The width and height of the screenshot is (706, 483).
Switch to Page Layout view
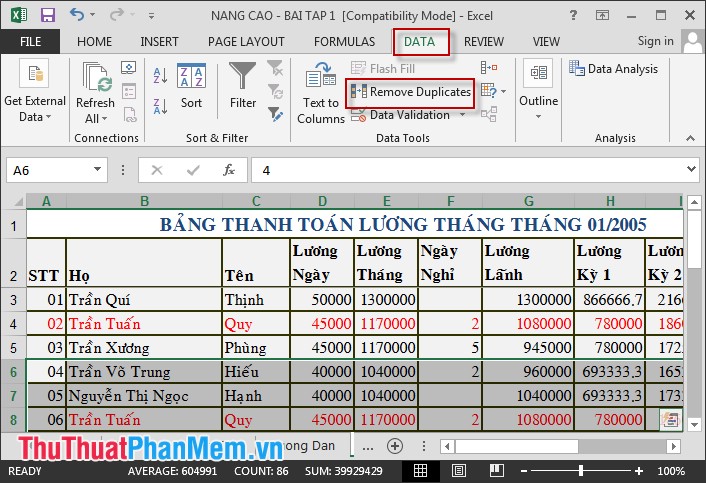tap(459, 471)
